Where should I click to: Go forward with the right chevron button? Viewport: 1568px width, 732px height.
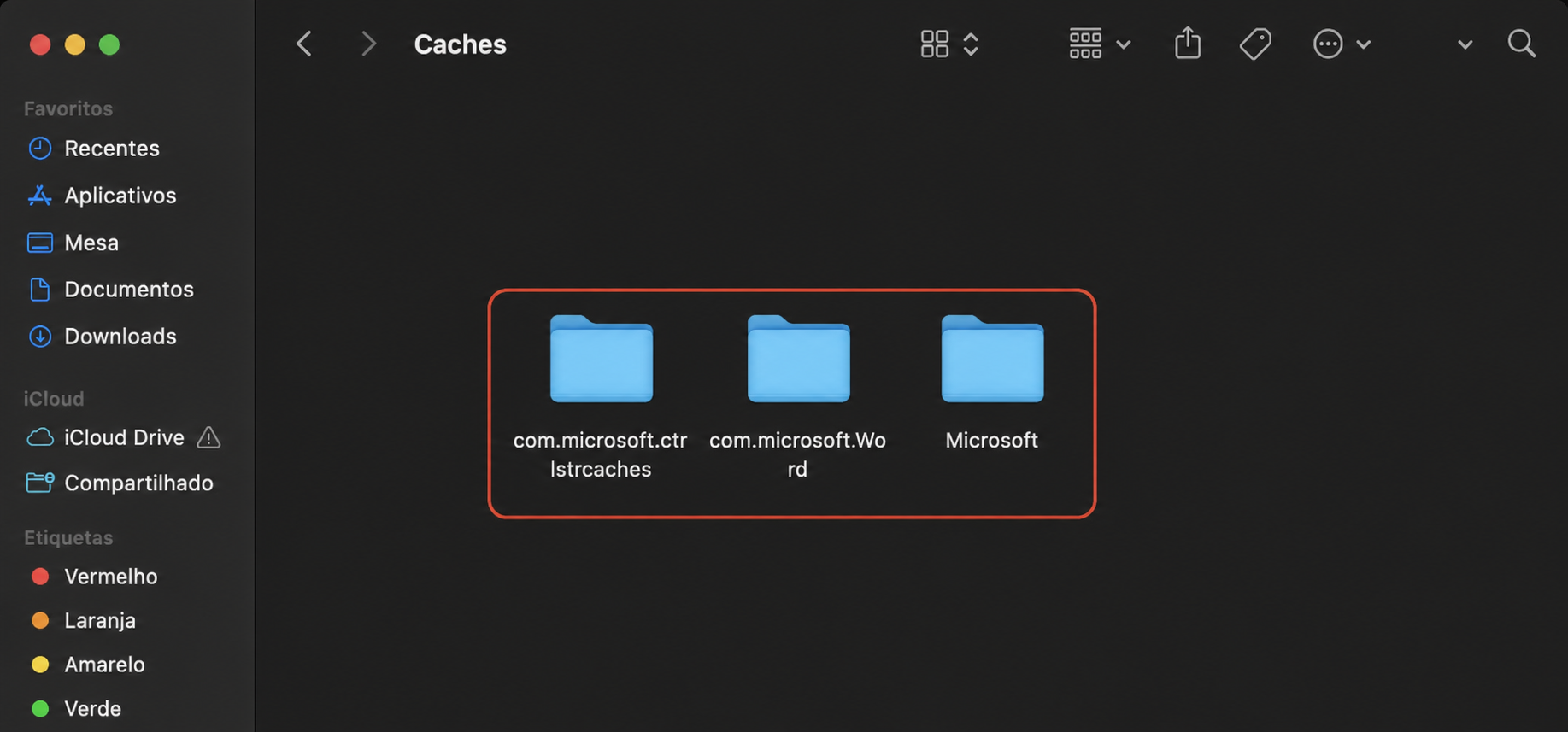point(368,44)
